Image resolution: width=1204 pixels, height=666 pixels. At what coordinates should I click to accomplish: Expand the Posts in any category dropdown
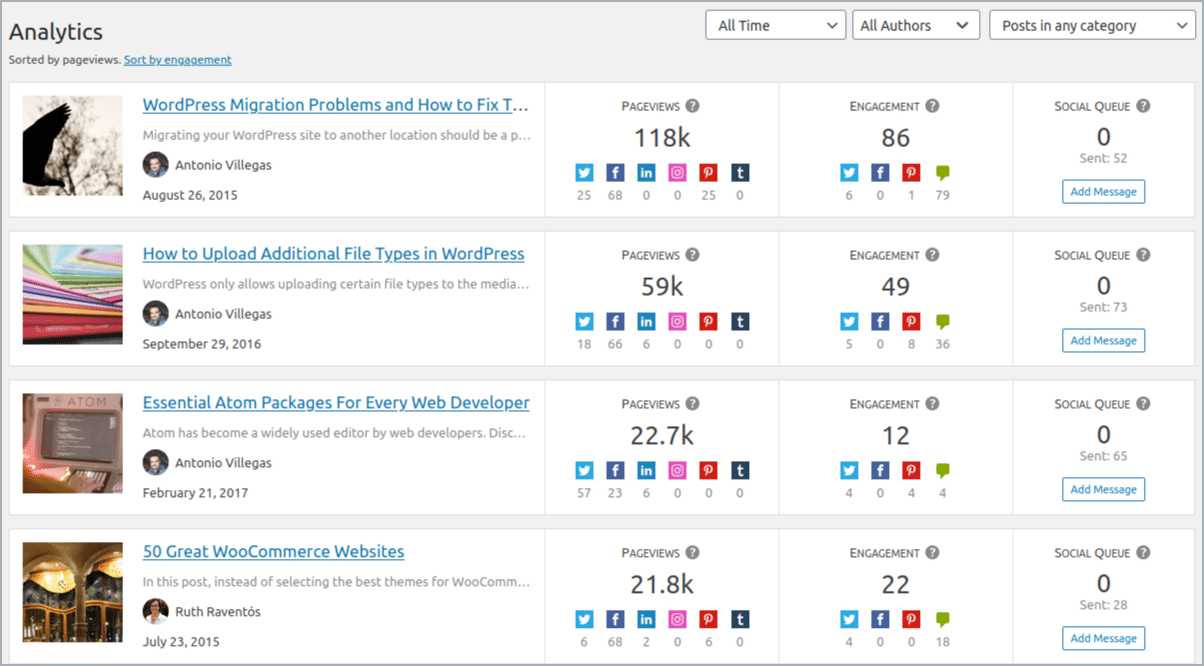pyautogui.click(x=1091, y=24)
